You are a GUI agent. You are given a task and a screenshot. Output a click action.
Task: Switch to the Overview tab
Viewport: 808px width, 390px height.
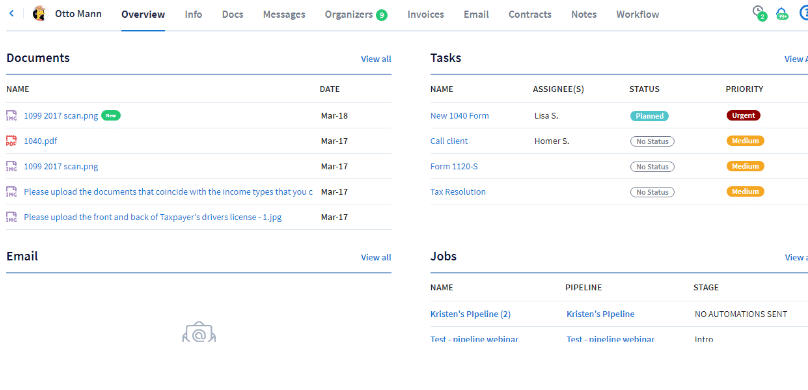143,14
